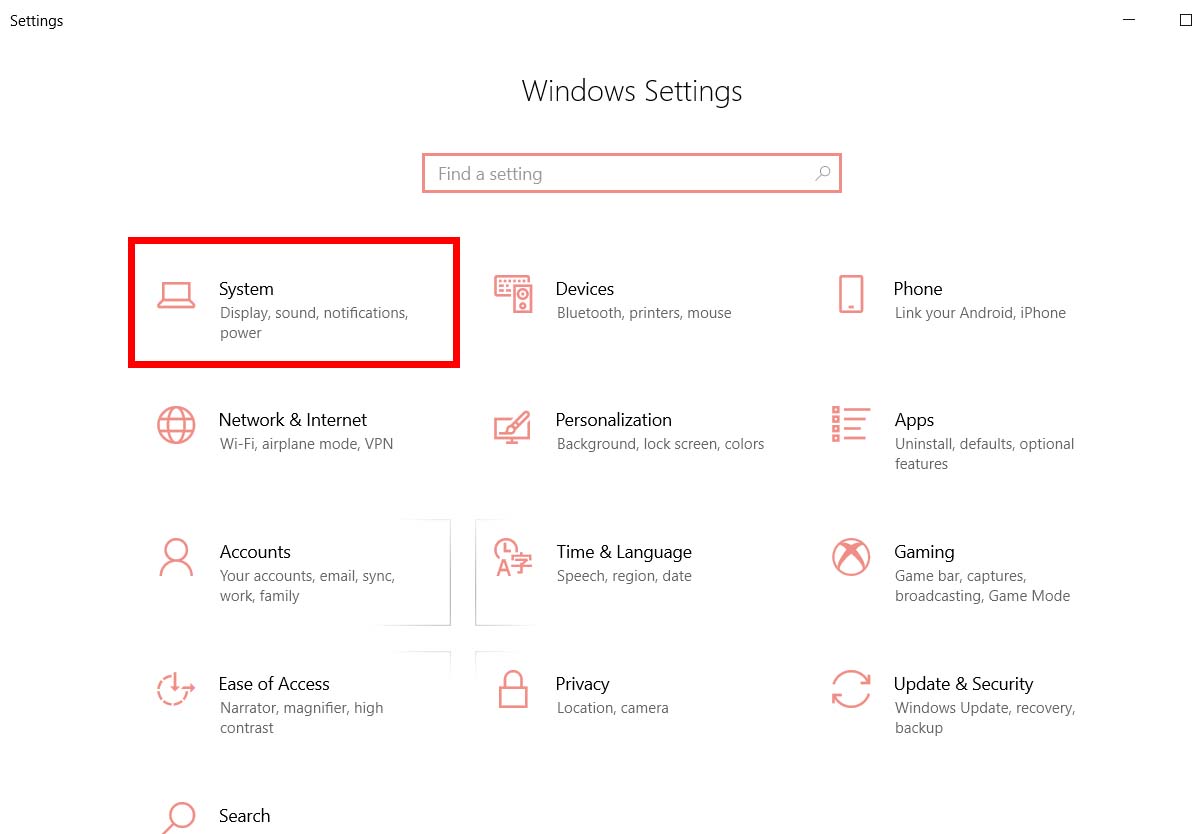The image size is (1199, 834).
Task: Minimize the Settings window
Action: click(x=1129, y=20)
